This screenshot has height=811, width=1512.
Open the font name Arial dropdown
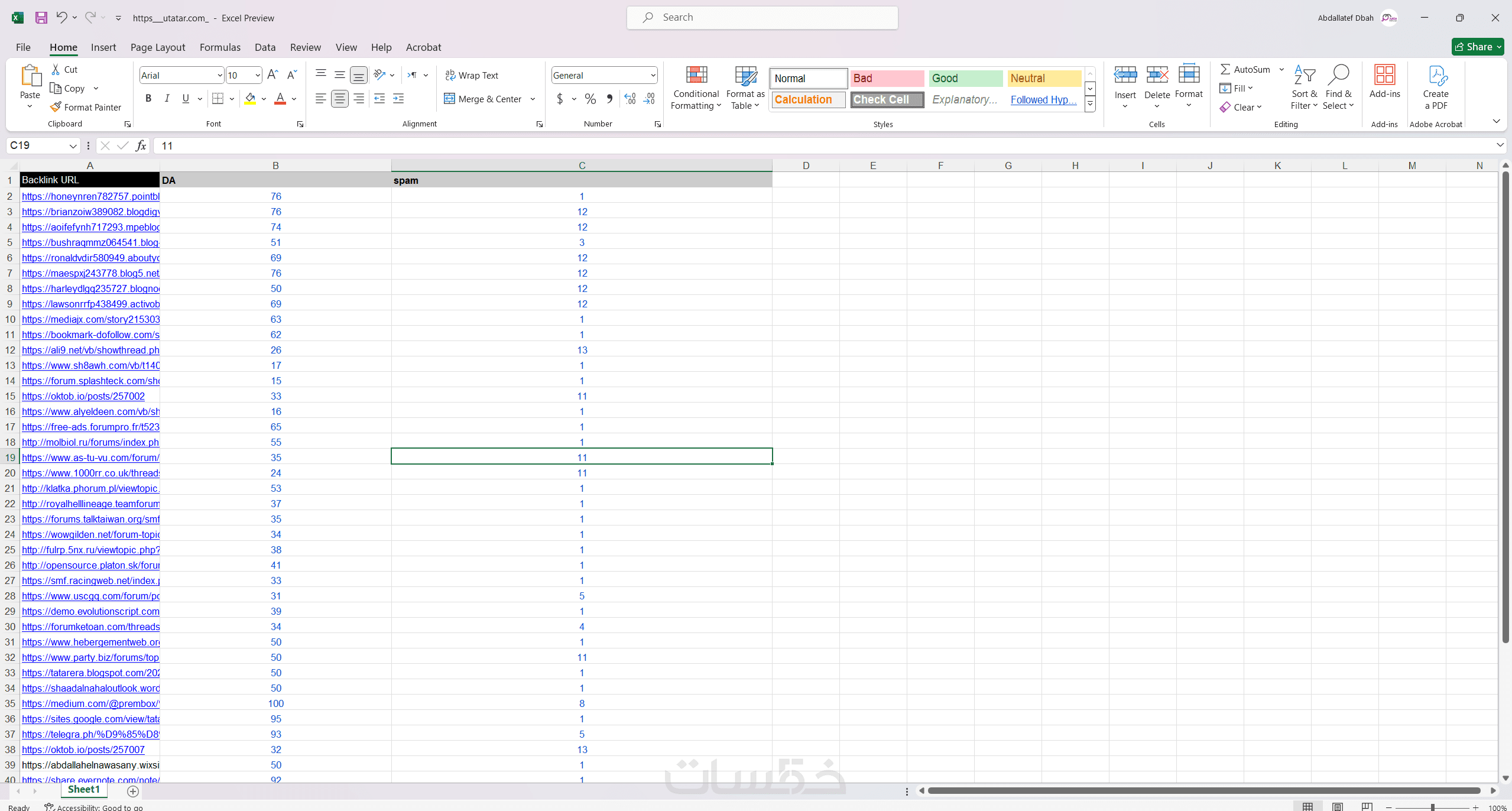coord(219,75)
